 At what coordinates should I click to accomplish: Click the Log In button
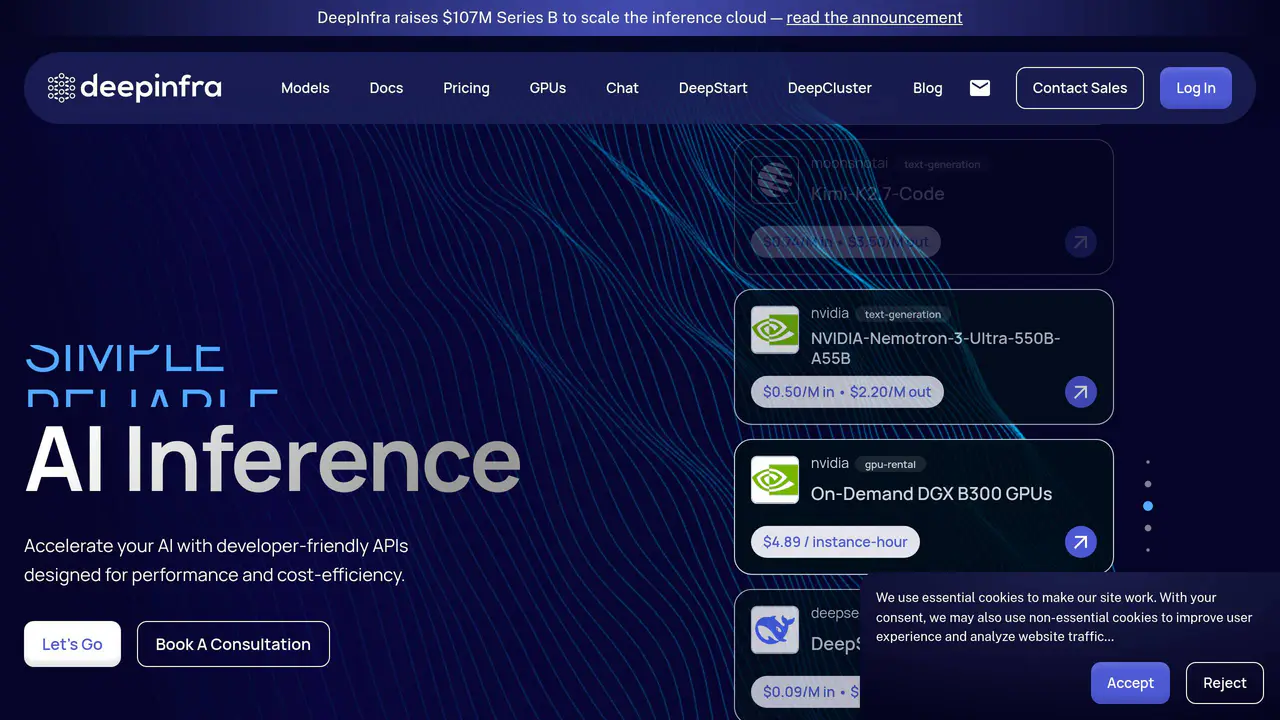(1196, 88)
